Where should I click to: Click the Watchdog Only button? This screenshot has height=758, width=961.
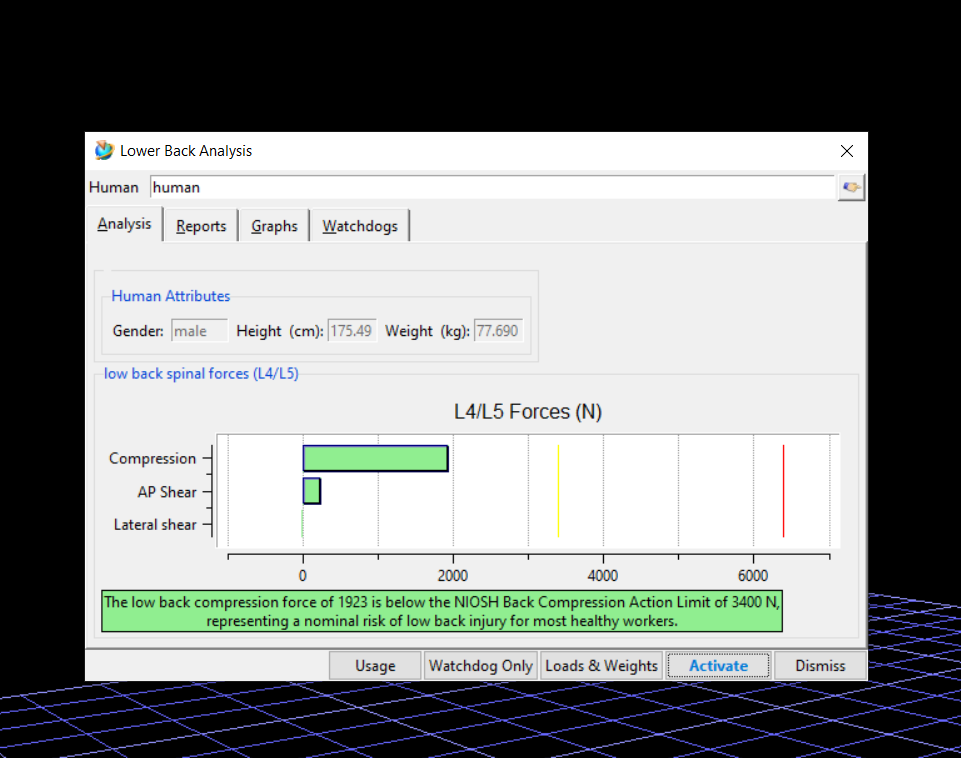pos(480,665)
